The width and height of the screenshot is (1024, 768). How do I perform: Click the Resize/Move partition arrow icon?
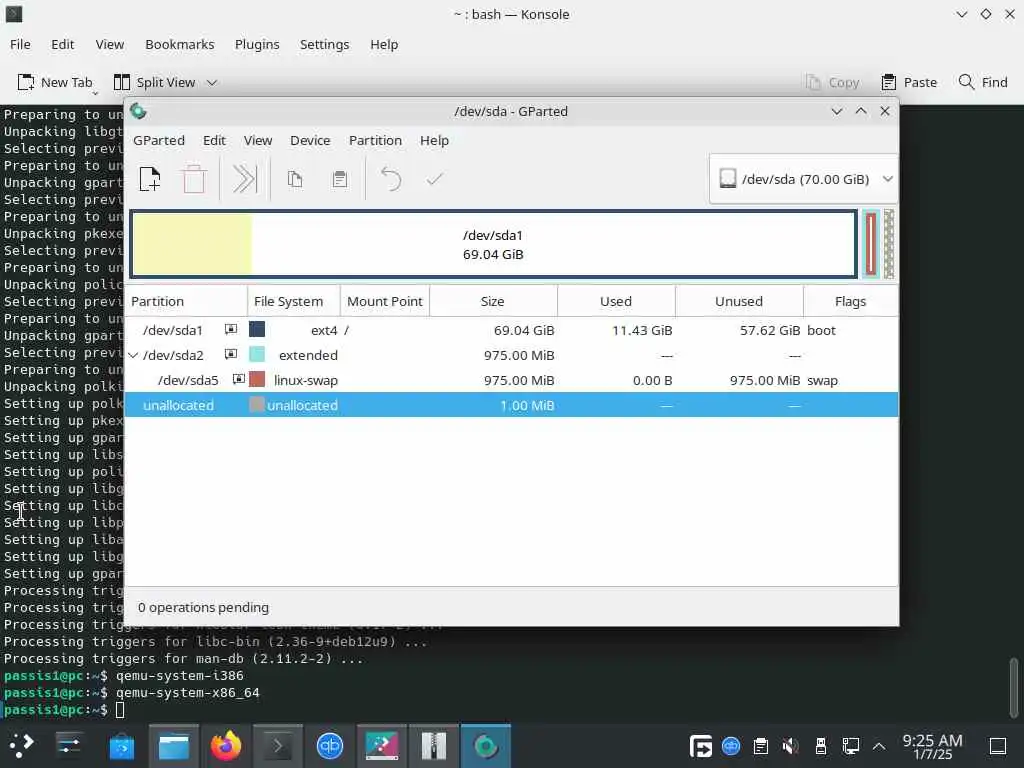[x=244, y=179]
